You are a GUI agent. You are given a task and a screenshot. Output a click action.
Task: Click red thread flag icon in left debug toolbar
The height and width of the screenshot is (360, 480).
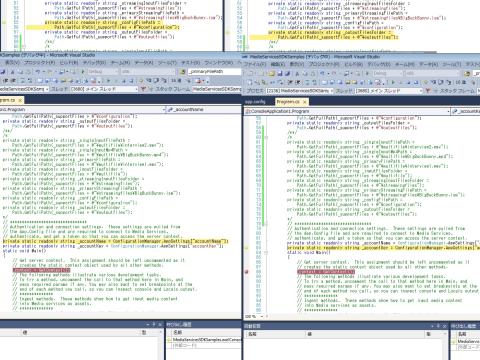coord(143,89)
